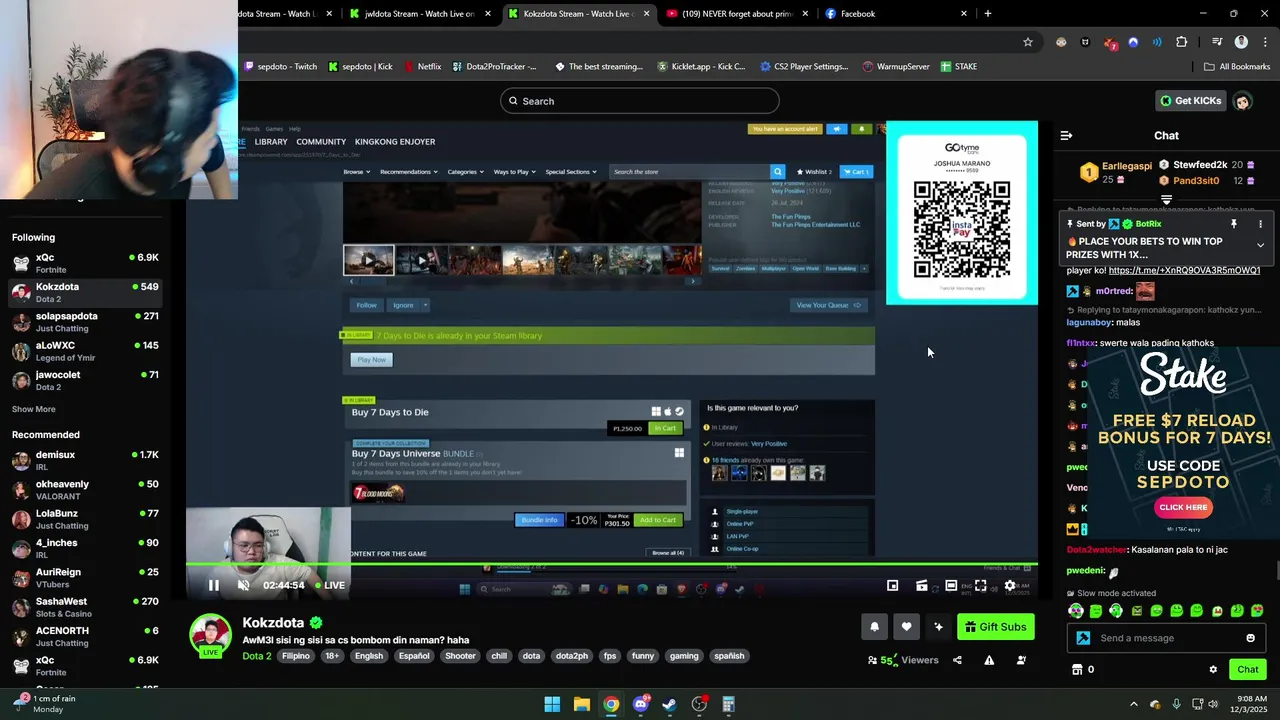This screenshot has height=720, width=1280.
Task: Bookmark this page with star icon
Action: point(1027,42)
